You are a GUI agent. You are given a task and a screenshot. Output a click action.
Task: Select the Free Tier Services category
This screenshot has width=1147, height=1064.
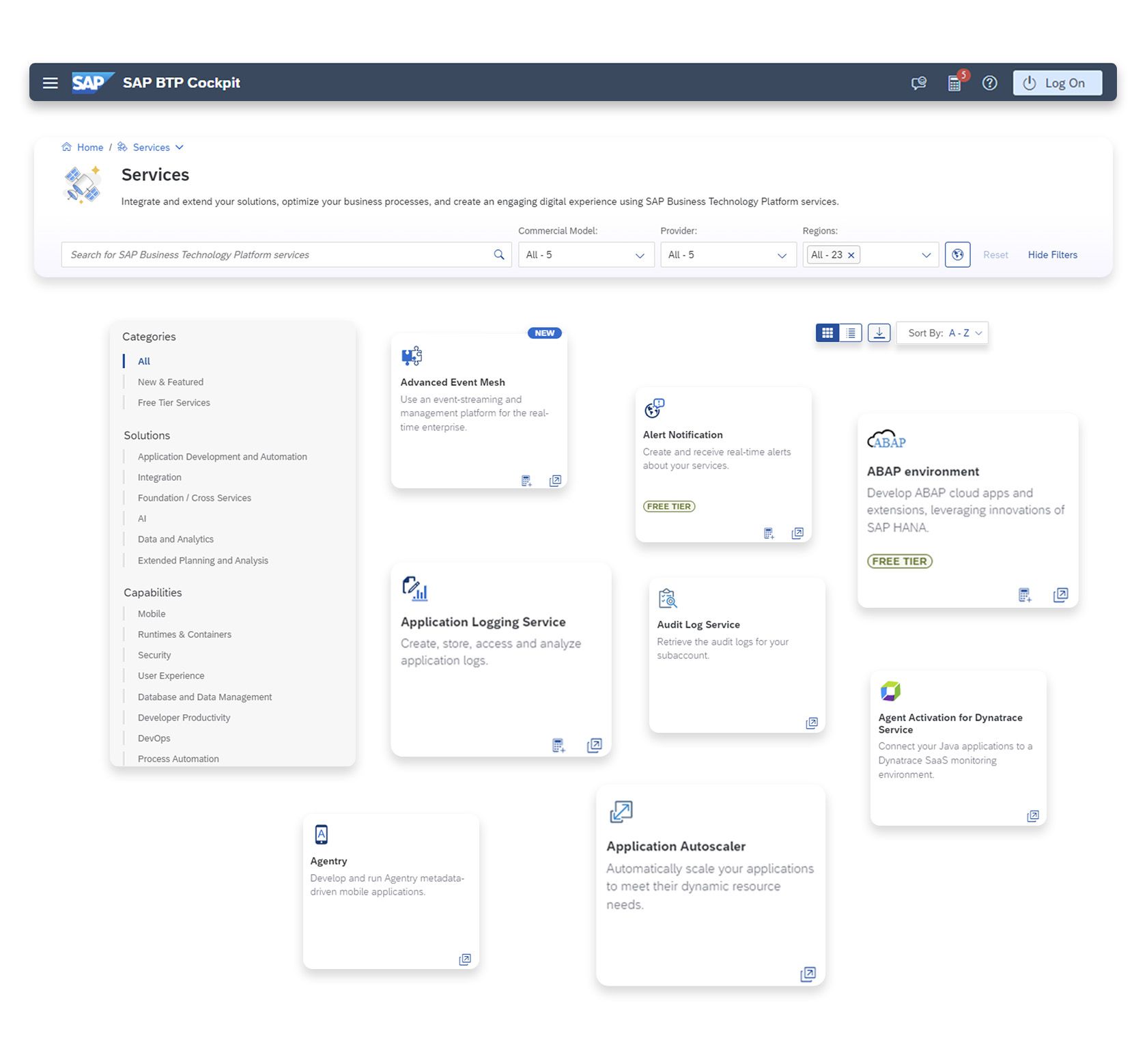(x=173, y=402)
